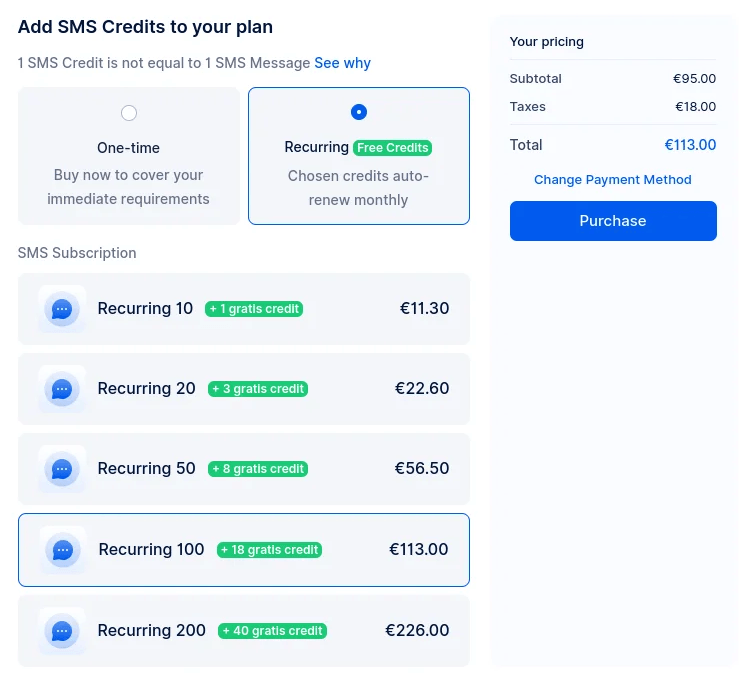
Task: Click the Purchase button
Action: 613,221
